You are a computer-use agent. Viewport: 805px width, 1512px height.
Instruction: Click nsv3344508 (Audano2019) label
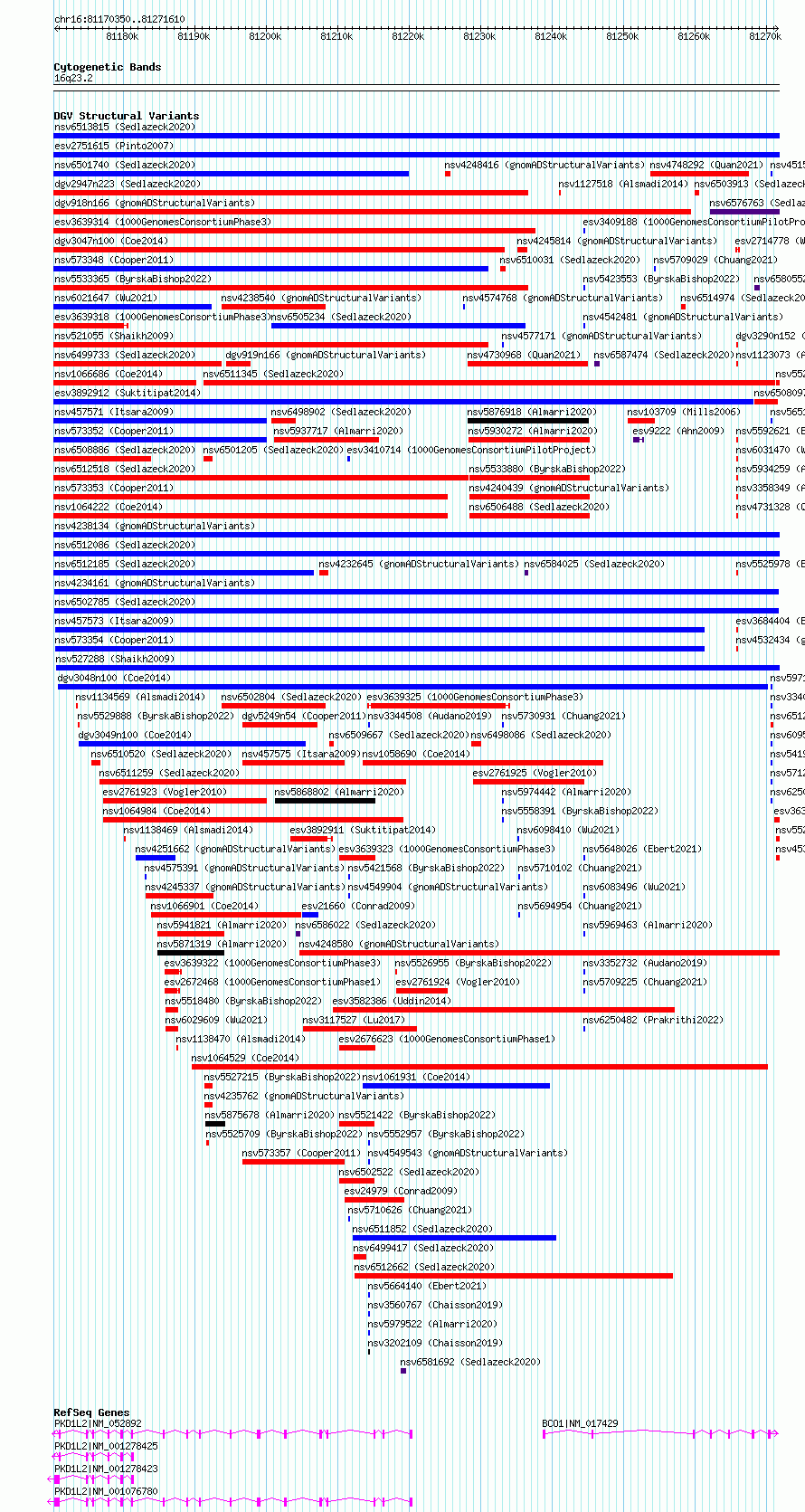(430, 717)
